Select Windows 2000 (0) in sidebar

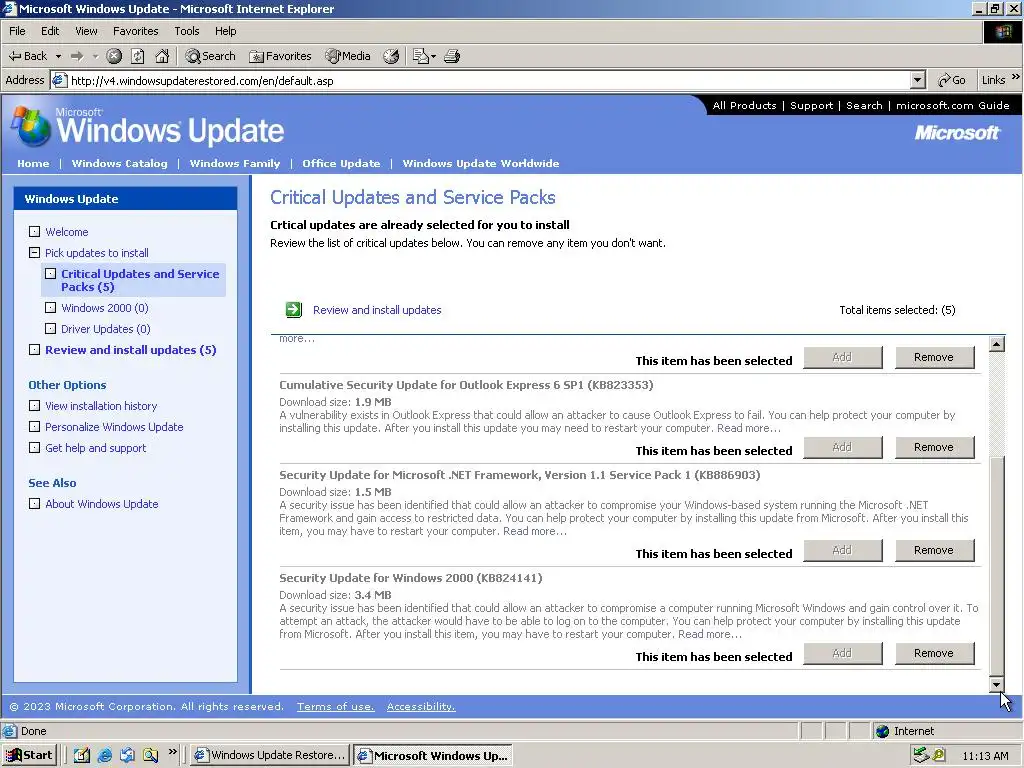click(x=104, y=308)
